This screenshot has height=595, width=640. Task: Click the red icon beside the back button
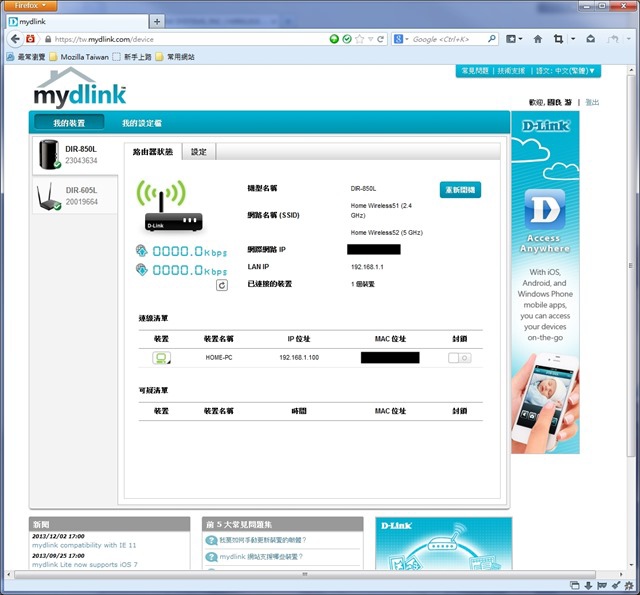(x=30, y=39)
